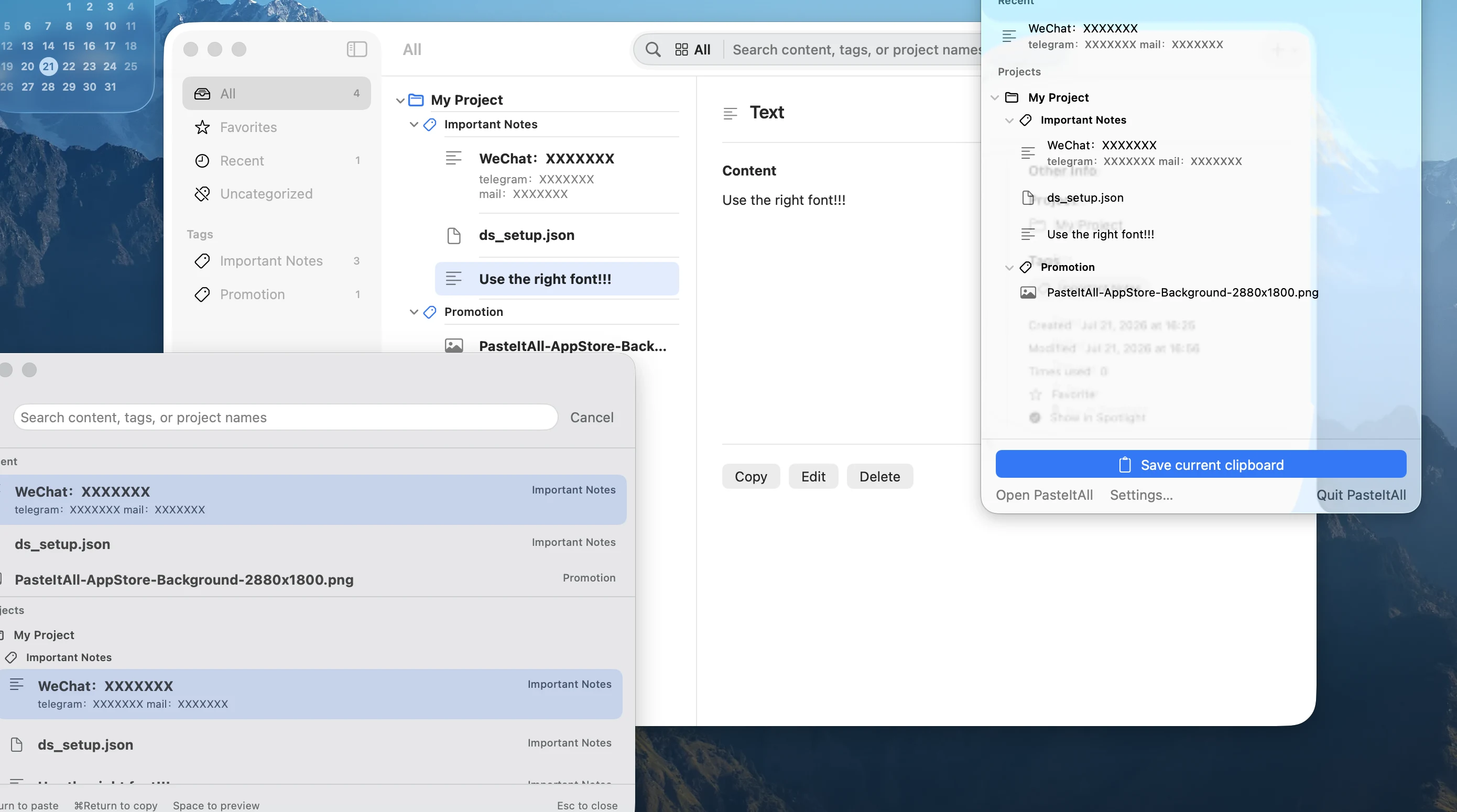Collapse My Project in main list
The width and height of the screenshot is (1457, 812).
pos(400,100)
